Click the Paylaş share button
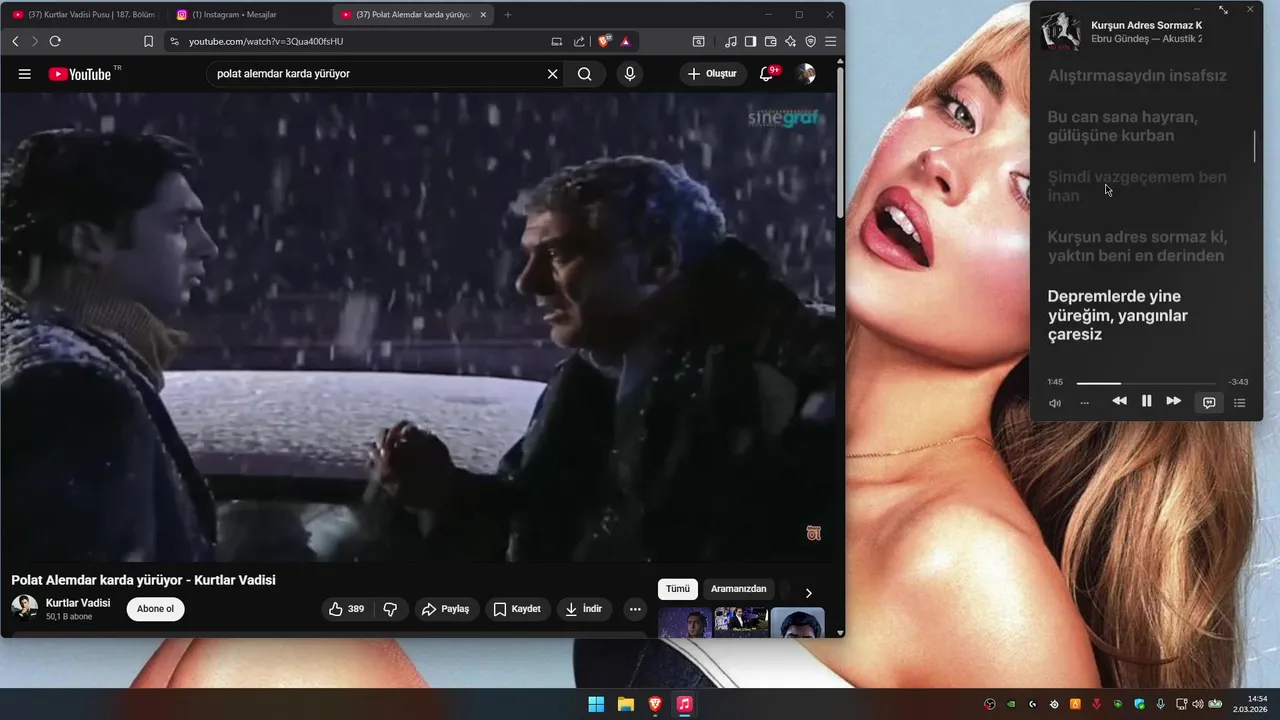The image size is (1280, 720). coord(445,609)
